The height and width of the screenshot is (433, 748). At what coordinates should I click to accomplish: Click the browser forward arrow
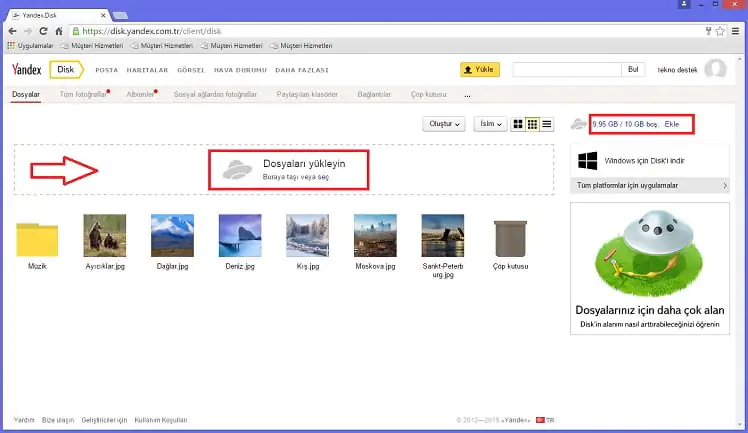click(x=28, y=31)
